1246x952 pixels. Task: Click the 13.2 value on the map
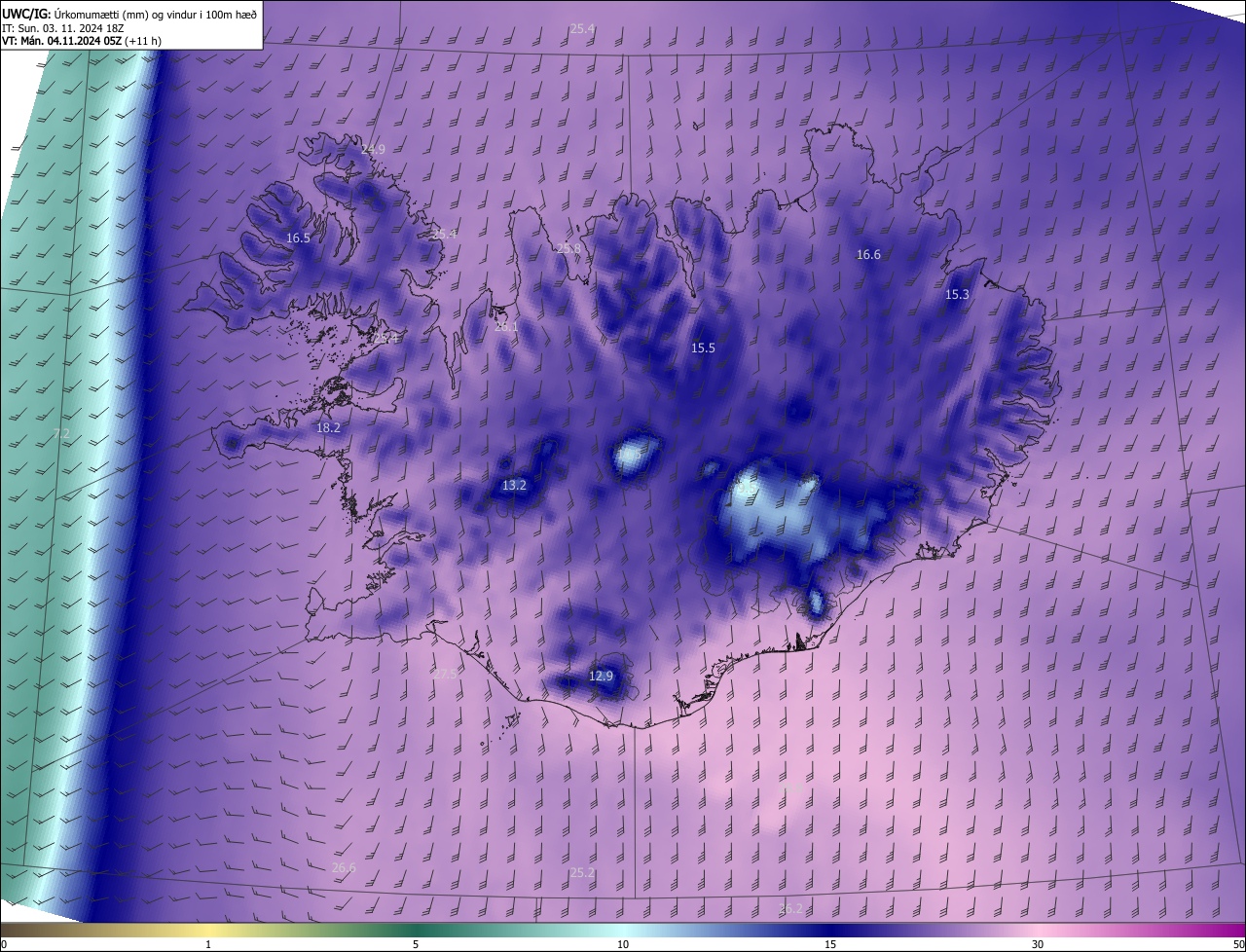coord(514,486)
